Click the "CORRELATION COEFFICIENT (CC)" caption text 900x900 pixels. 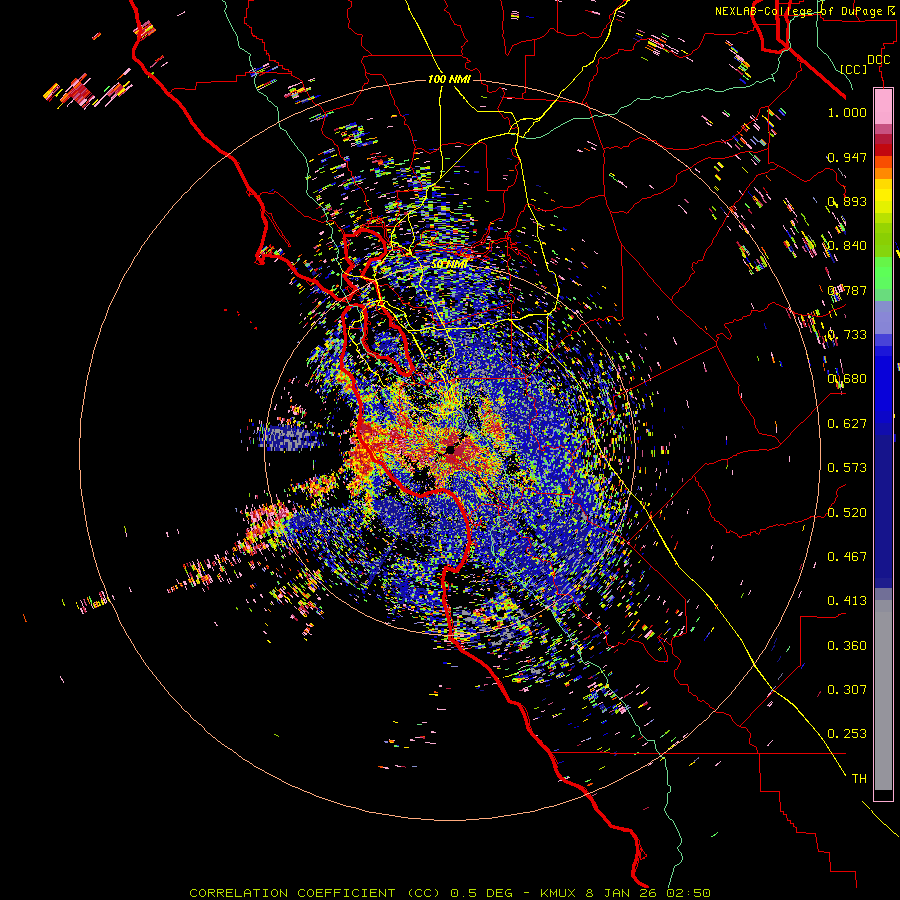point(317,893)
